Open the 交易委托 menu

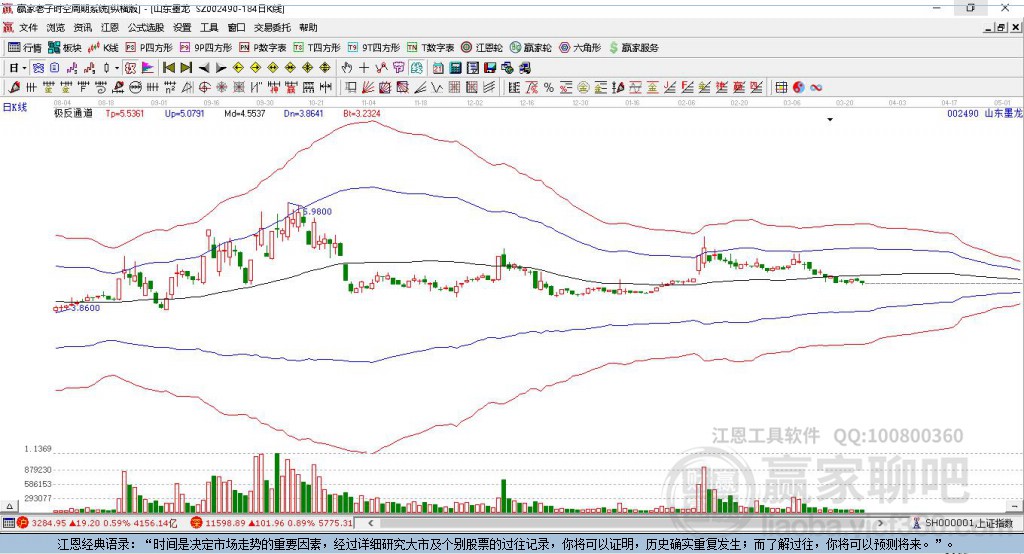click(x=272, y=27)
